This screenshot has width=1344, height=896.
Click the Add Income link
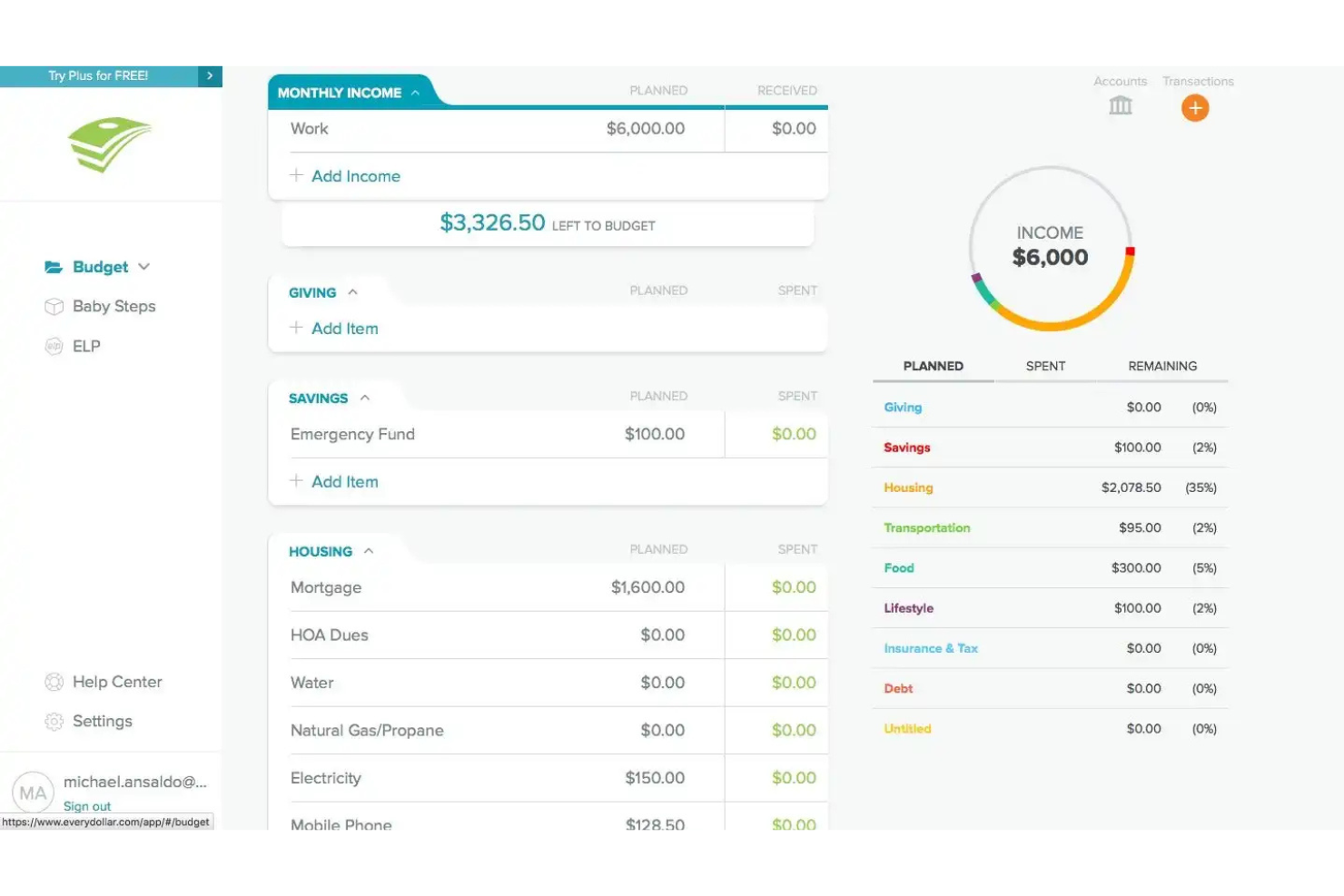pos(355,176)
